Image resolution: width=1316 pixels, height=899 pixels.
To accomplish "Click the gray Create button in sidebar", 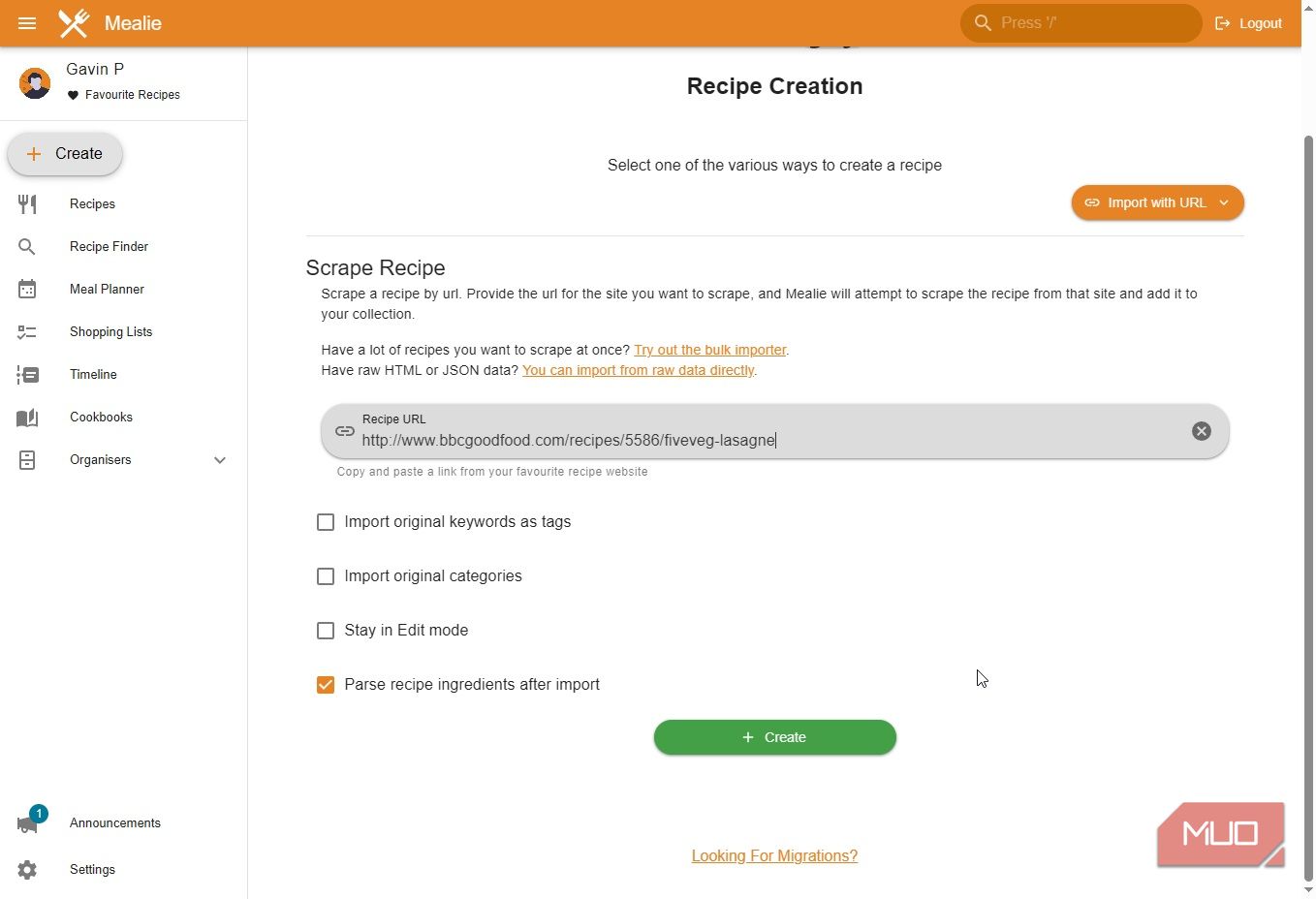I will (65, 154).
